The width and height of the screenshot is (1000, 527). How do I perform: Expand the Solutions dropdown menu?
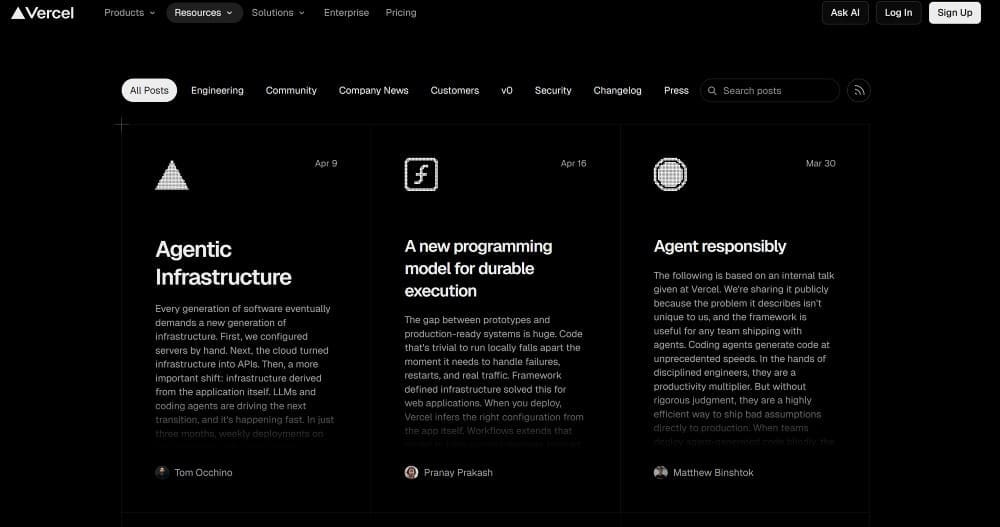(278, 13)
